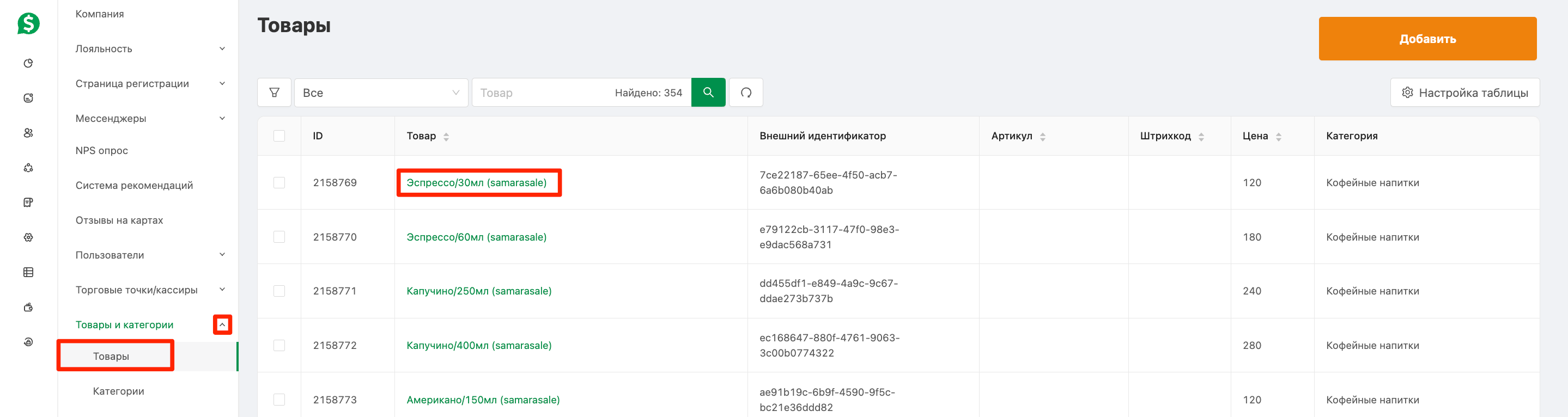Select the Категории submenu item
Viewport: 1568px width, 417px height.
click(119, 391)
